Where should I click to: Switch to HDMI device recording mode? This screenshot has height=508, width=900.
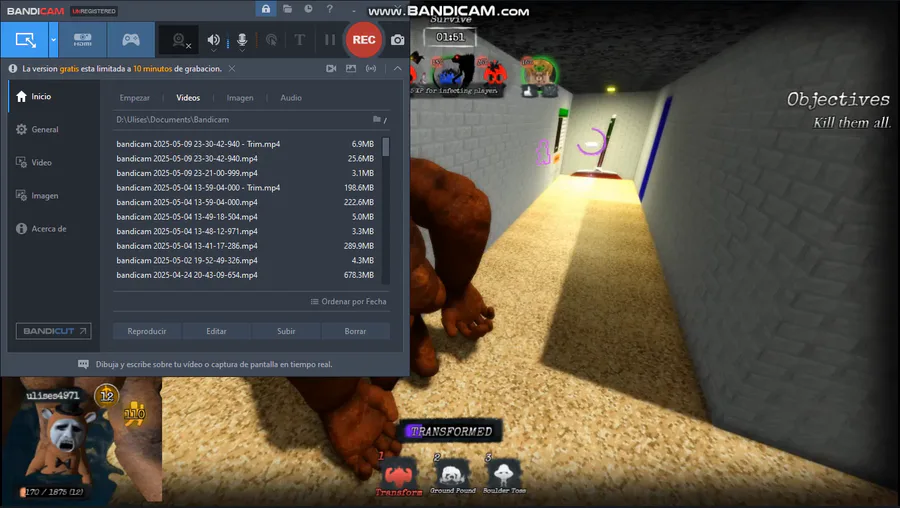coord(83,40)
